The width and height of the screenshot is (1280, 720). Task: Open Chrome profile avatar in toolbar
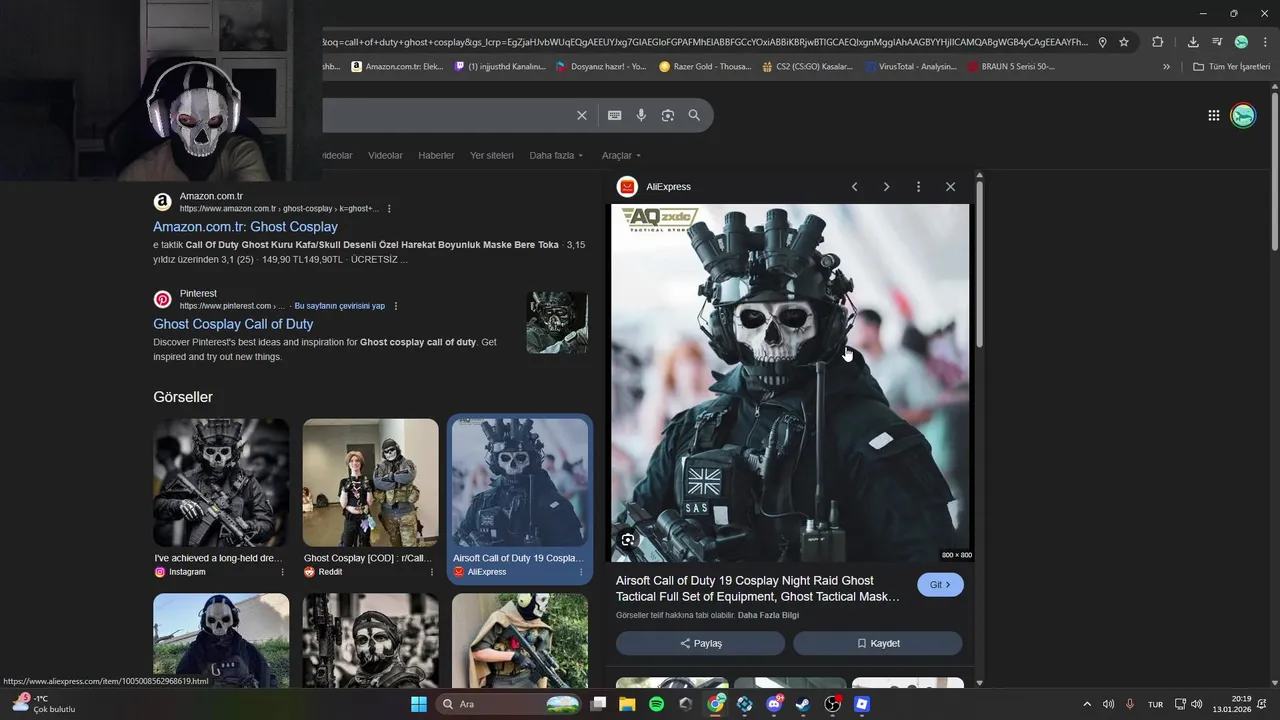(1241, 42)
